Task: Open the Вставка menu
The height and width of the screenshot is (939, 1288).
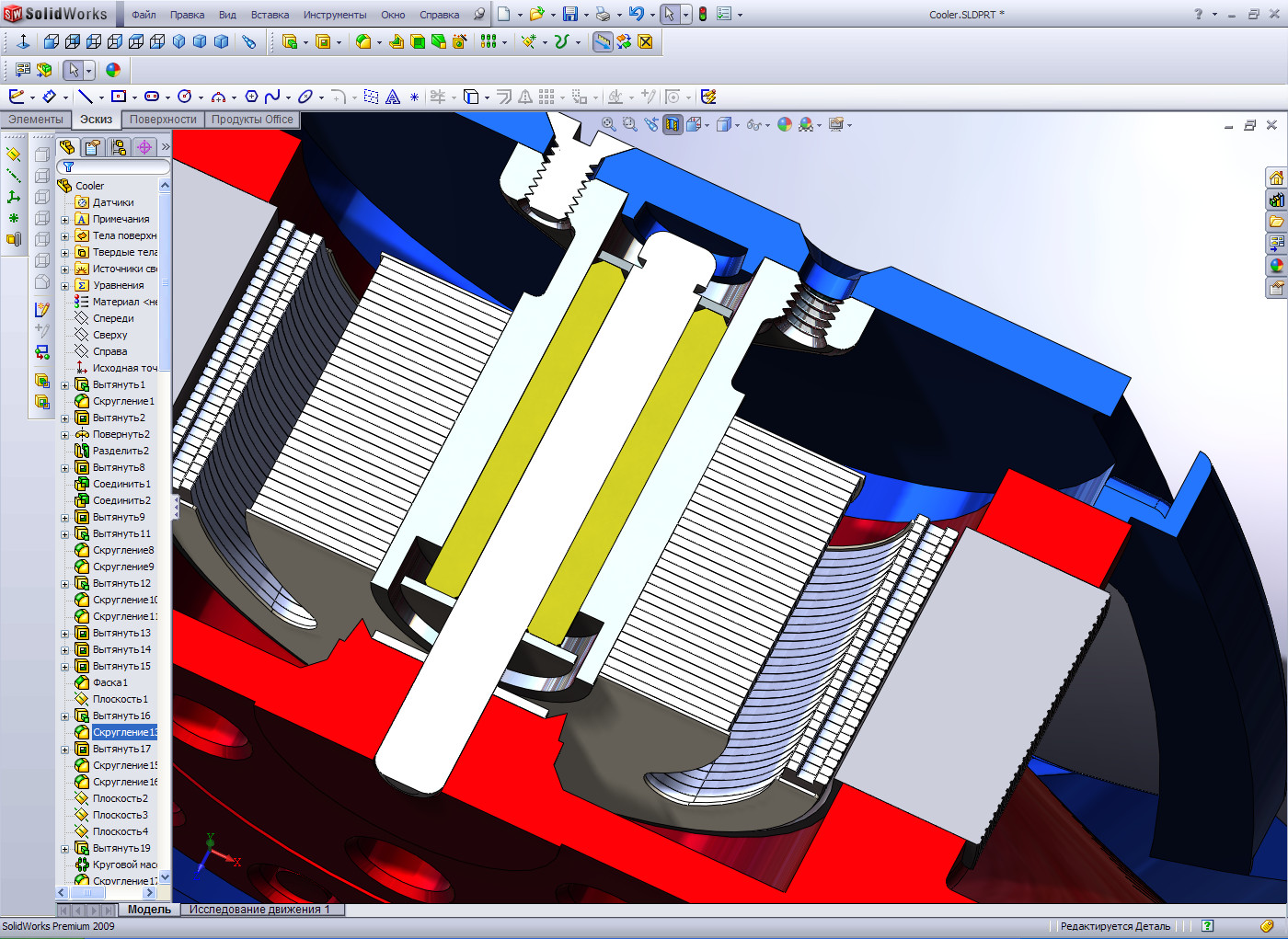Action: pos(270,15)
